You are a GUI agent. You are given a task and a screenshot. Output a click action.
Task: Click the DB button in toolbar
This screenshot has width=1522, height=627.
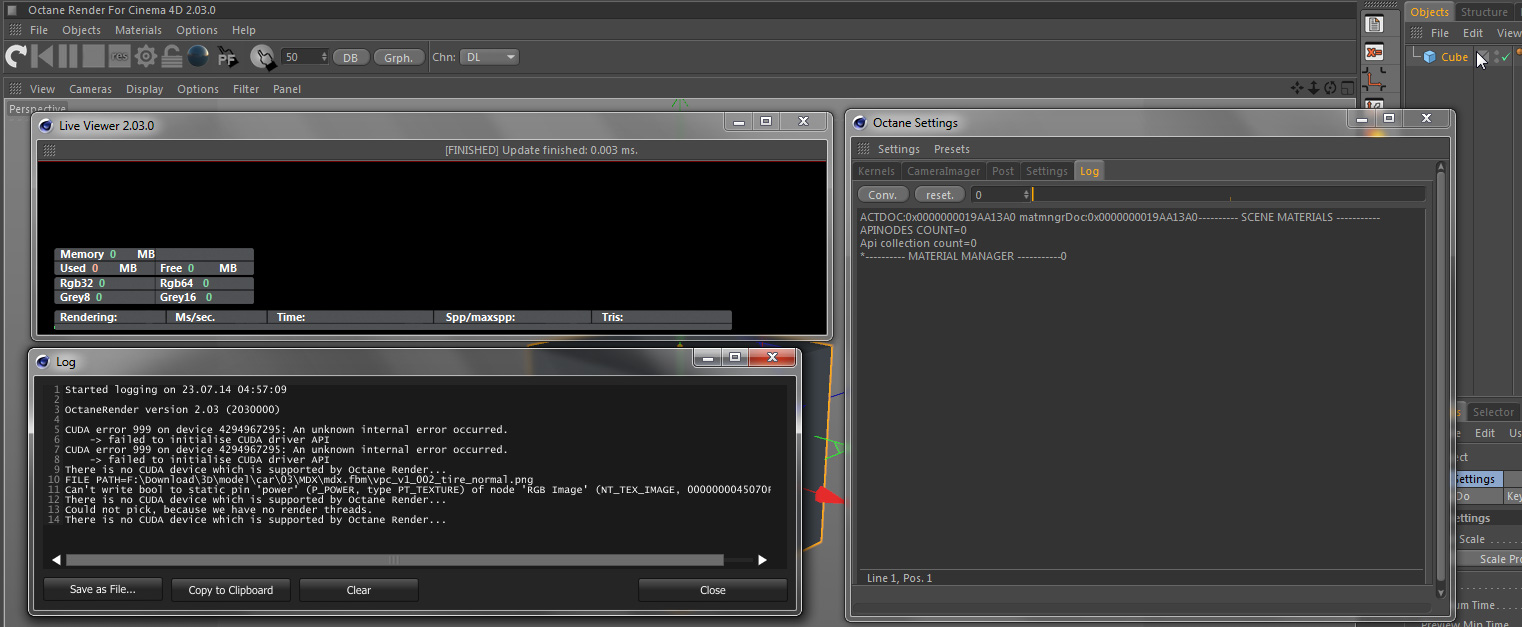350,57
